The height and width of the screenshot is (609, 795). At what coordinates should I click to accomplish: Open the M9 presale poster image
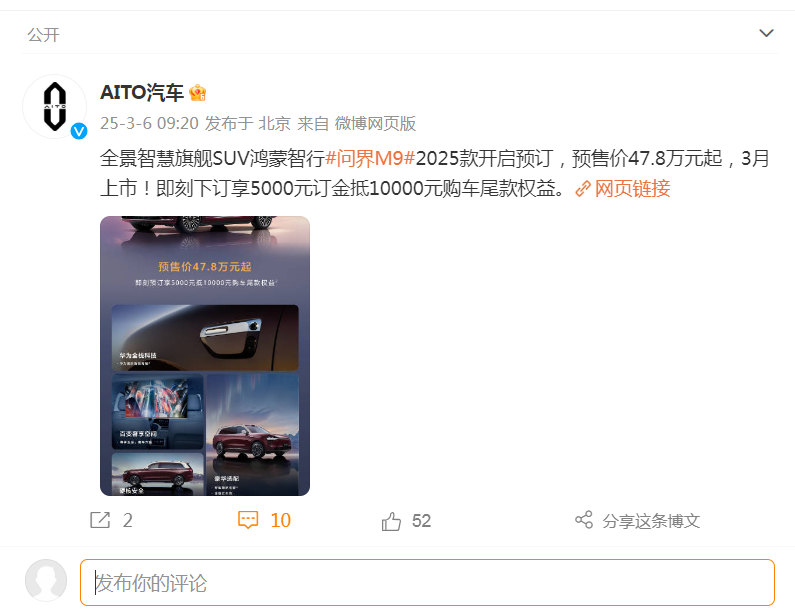point(205,356)
